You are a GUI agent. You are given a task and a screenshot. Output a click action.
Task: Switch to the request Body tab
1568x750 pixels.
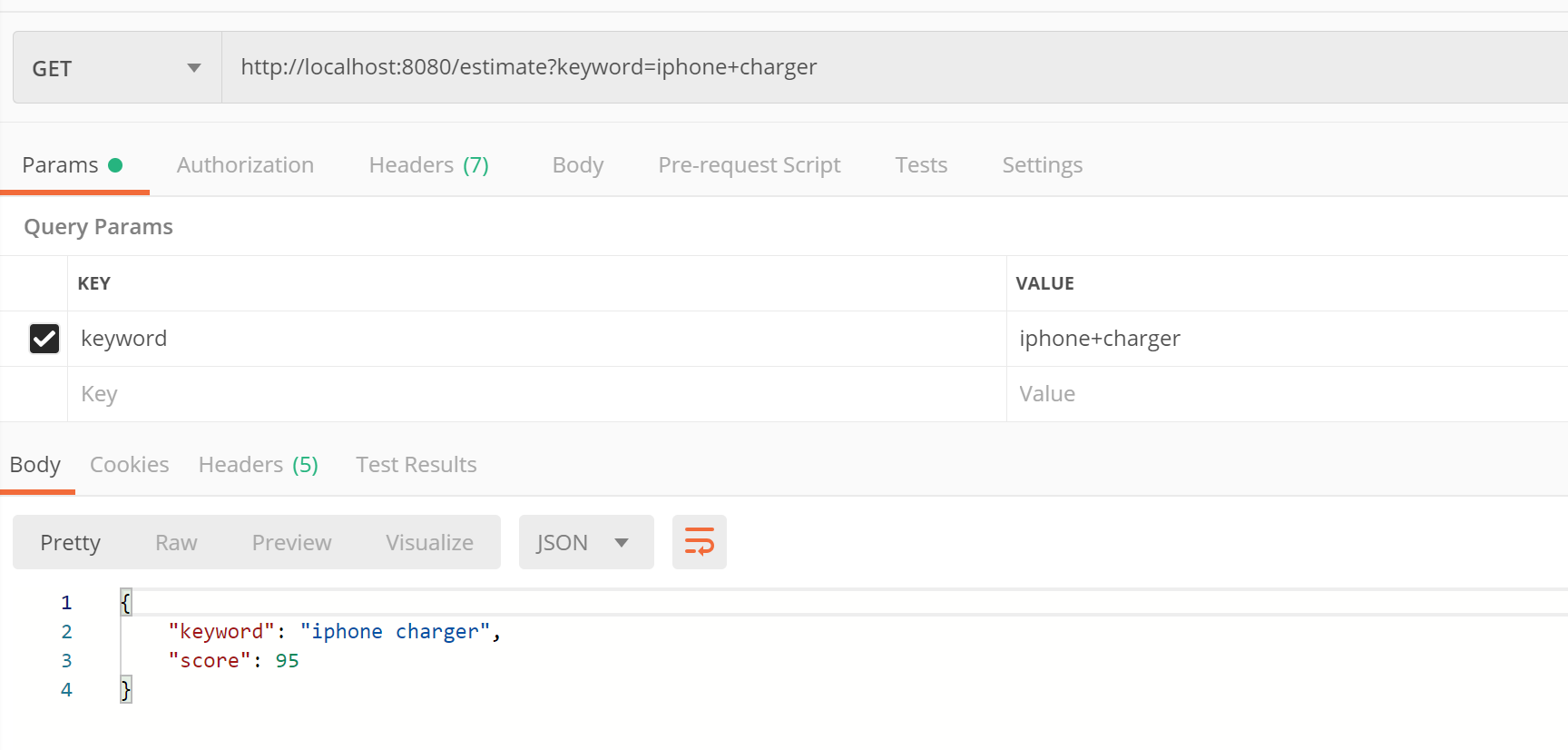coord(578,165)
